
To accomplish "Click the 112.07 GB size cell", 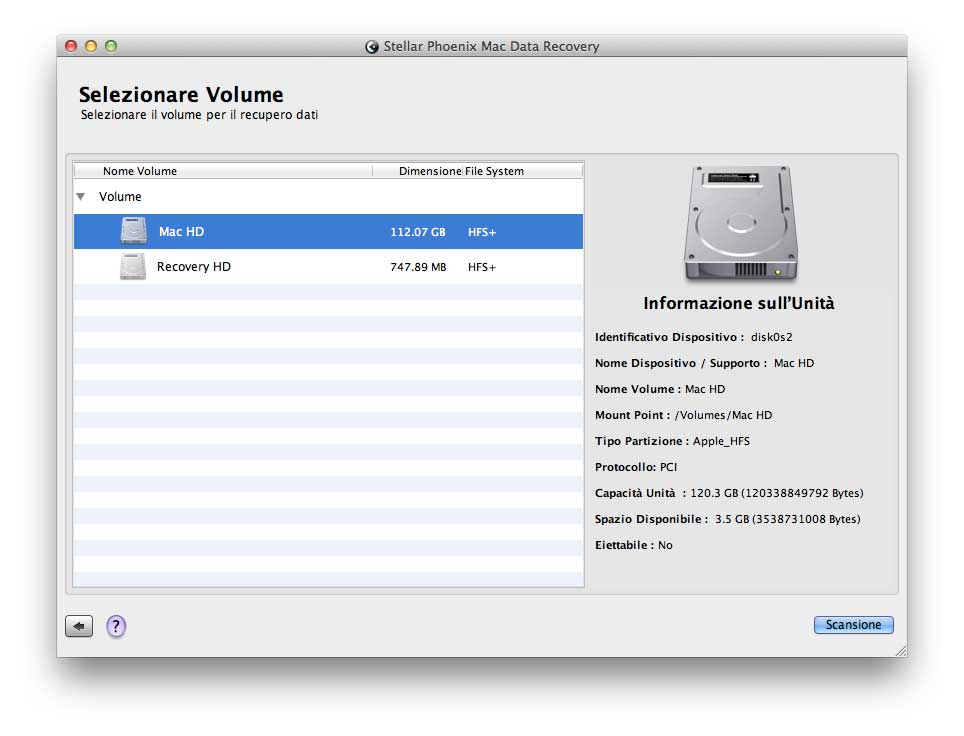I will click(418, 232).
